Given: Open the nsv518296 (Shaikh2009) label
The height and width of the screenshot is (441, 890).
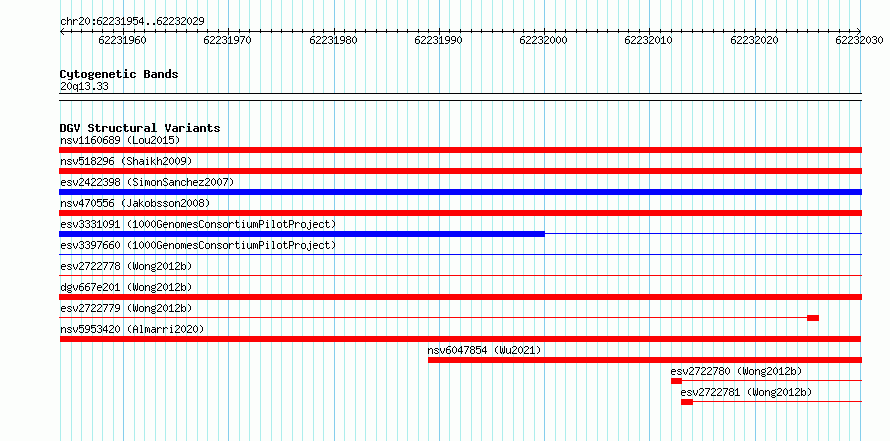Looking at the screenshot, I should click(x=126, y=161).
